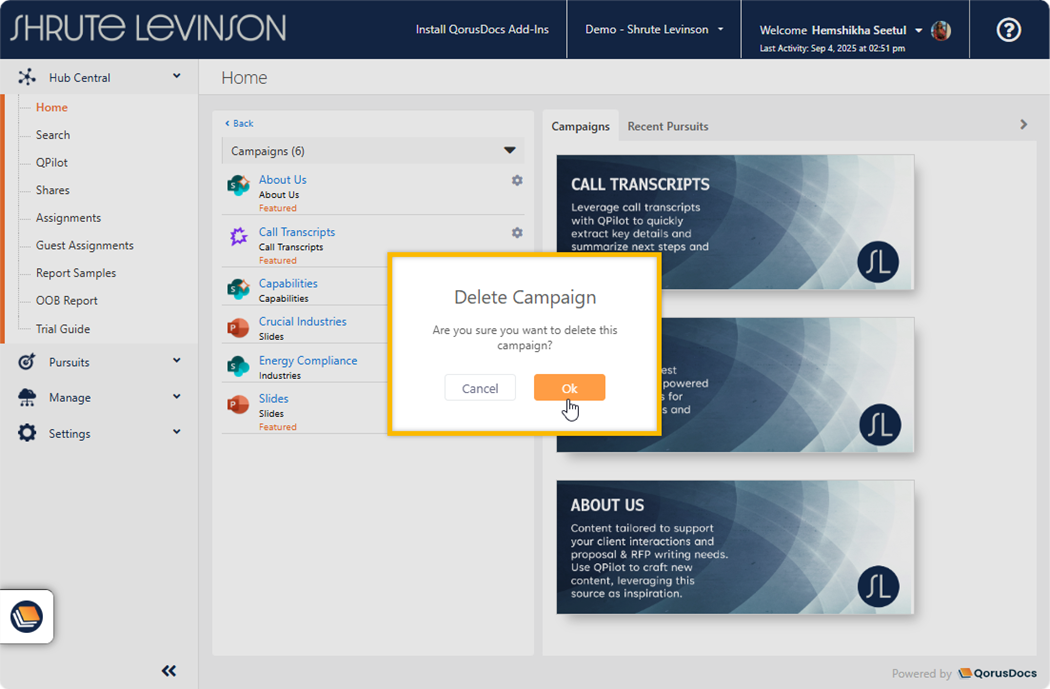Click the Crucial Industries PowerPoint icon

(x=238, y=328)
